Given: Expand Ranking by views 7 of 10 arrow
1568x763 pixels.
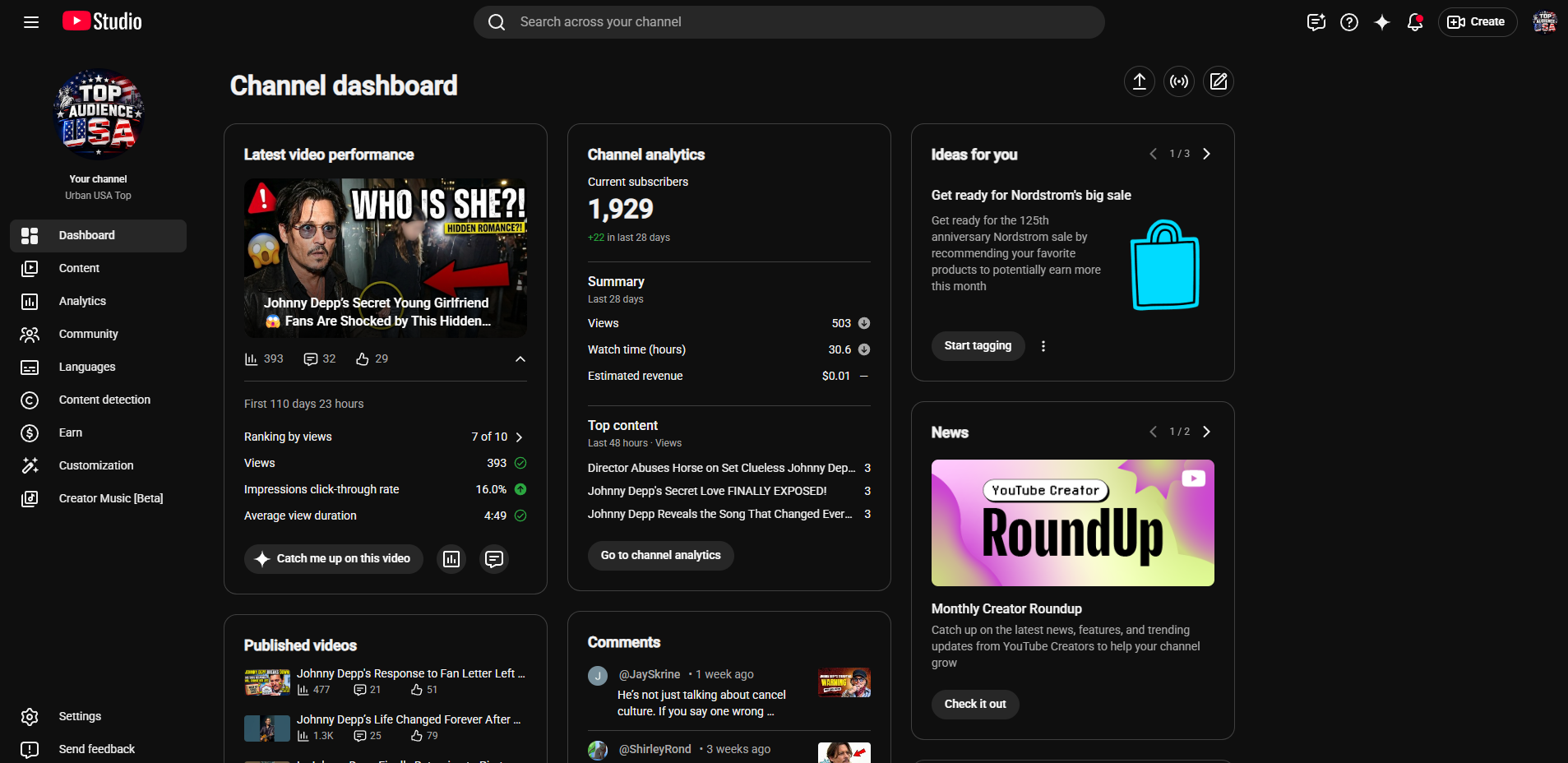Looking at the screenshot, I should (519, 437).
